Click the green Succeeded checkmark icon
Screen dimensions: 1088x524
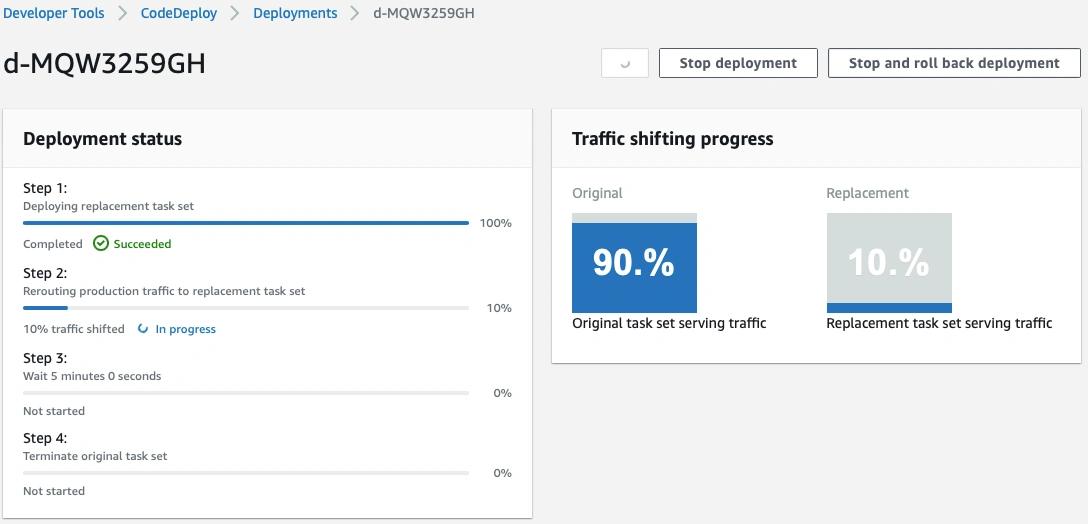pyautogui.click(x=101, y=244)
